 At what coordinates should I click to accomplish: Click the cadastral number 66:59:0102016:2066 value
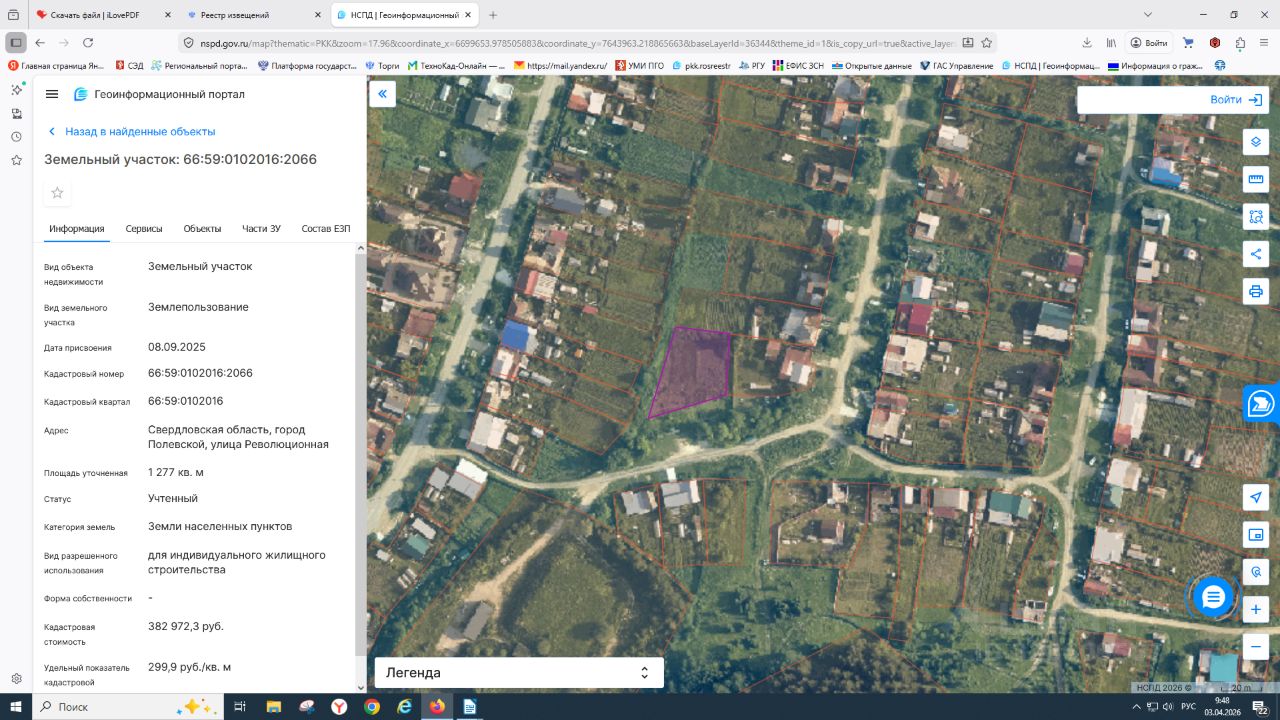coord(200,373)
